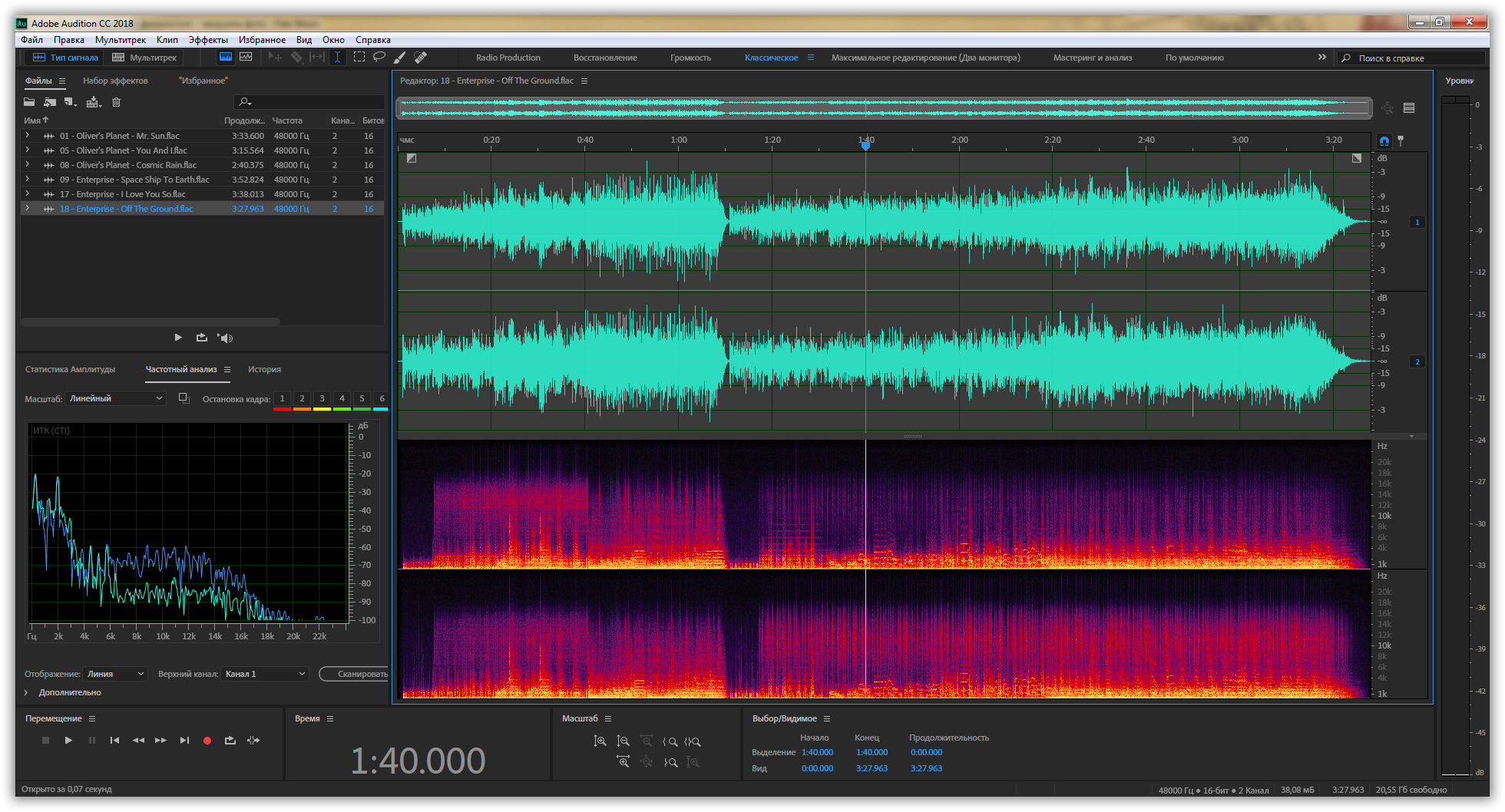Open the Файл menu
The width and height of the screenshot is (1505, 812).
(31, 40)
